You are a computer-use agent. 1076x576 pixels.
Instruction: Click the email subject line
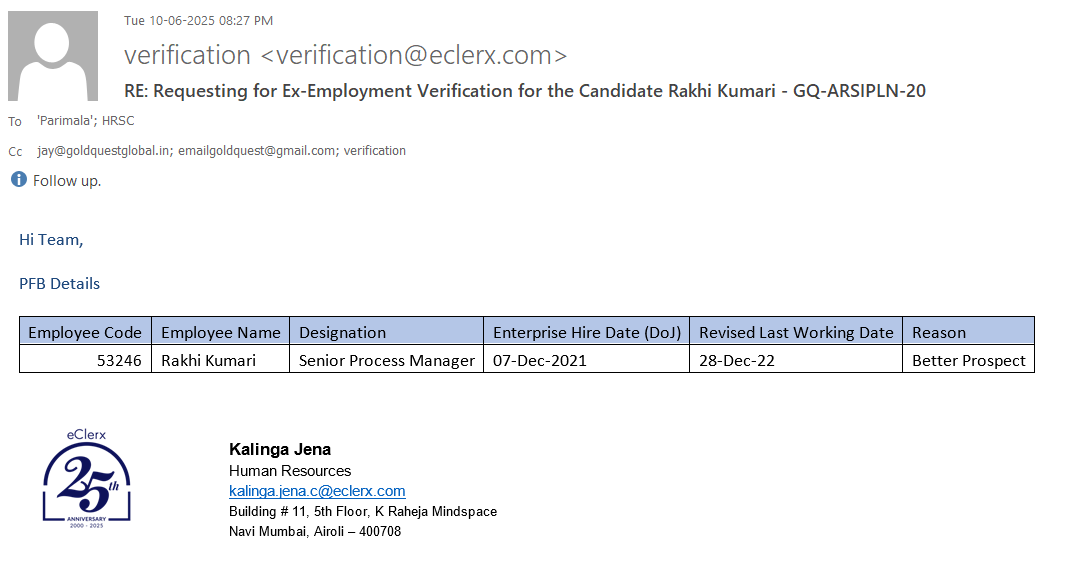pos(525,91)
